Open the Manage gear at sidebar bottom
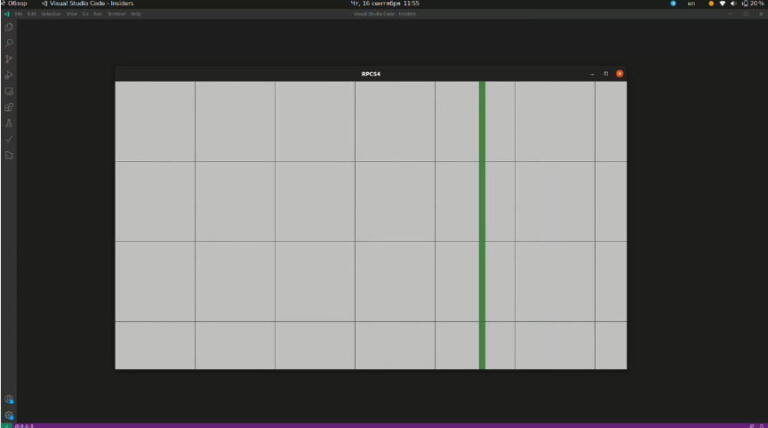Viewport: 768px width, 428px height. click(x=9, y=414)
